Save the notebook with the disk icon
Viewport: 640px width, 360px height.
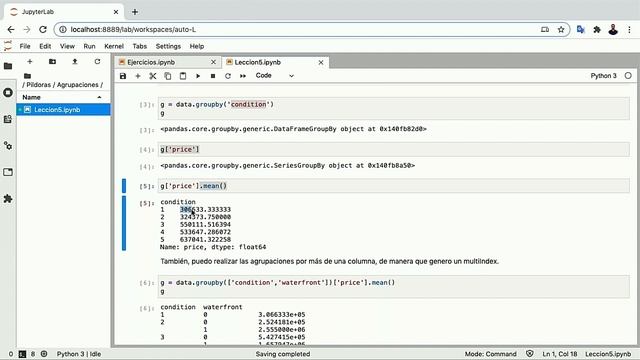pyautogui.click(x=123, y=76)
